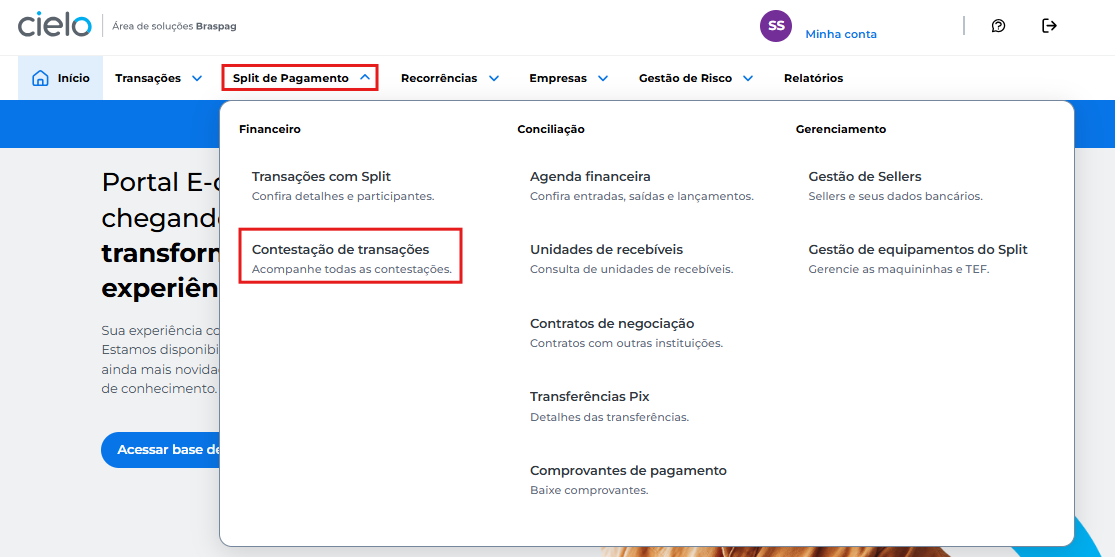1115x557 pixels.
Task: Open Gestão de Sellers
Action: click(x=865, y=176)
